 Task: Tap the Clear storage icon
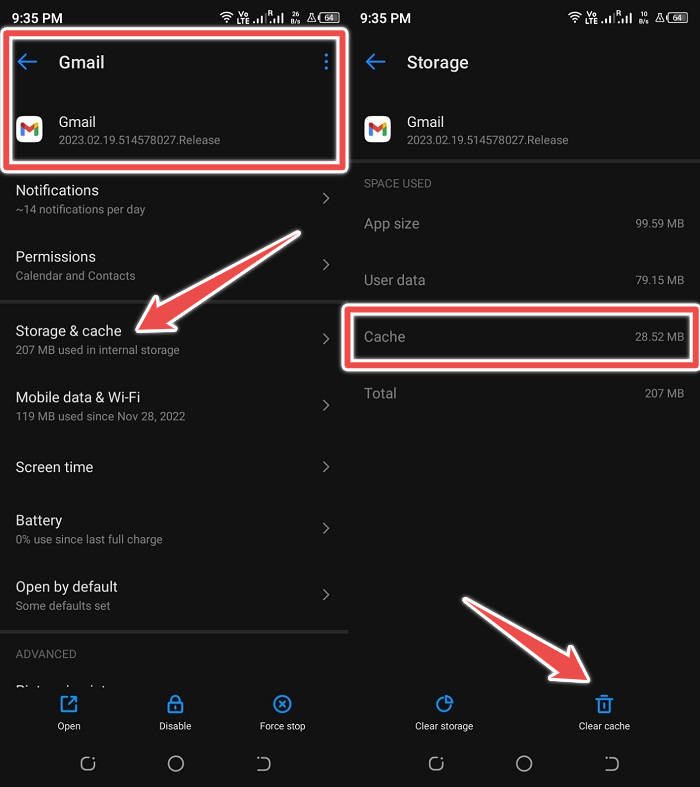(x=444, y=704)
